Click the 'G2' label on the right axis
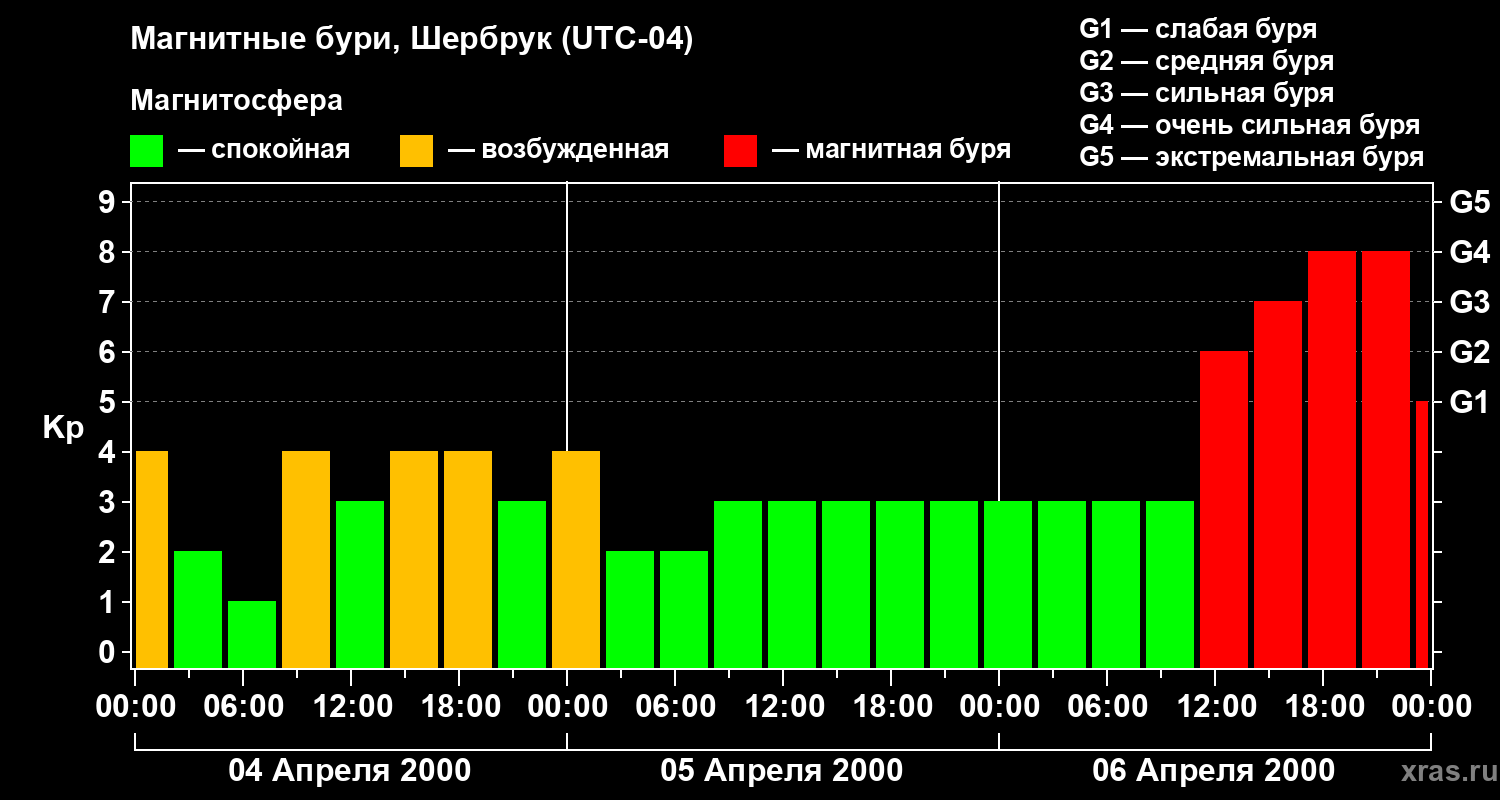This screenshot has height=800, width=1500. 1469,352
